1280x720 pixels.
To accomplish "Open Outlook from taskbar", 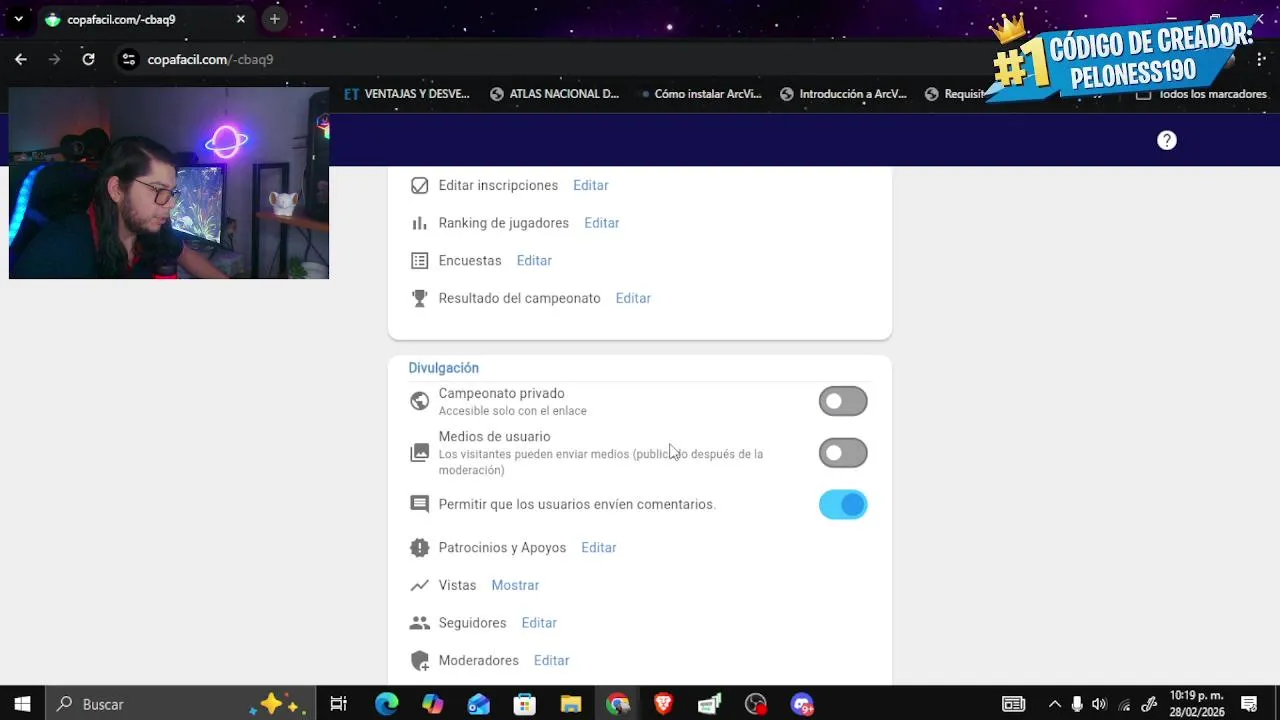I will [x=479, y=704].
